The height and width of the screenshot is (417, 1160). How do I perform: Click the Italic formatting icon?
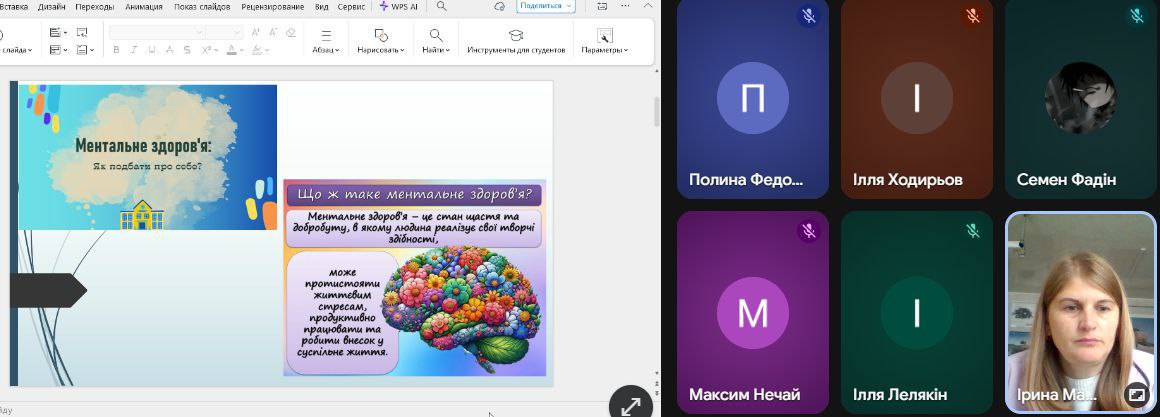tap(131, 50)
